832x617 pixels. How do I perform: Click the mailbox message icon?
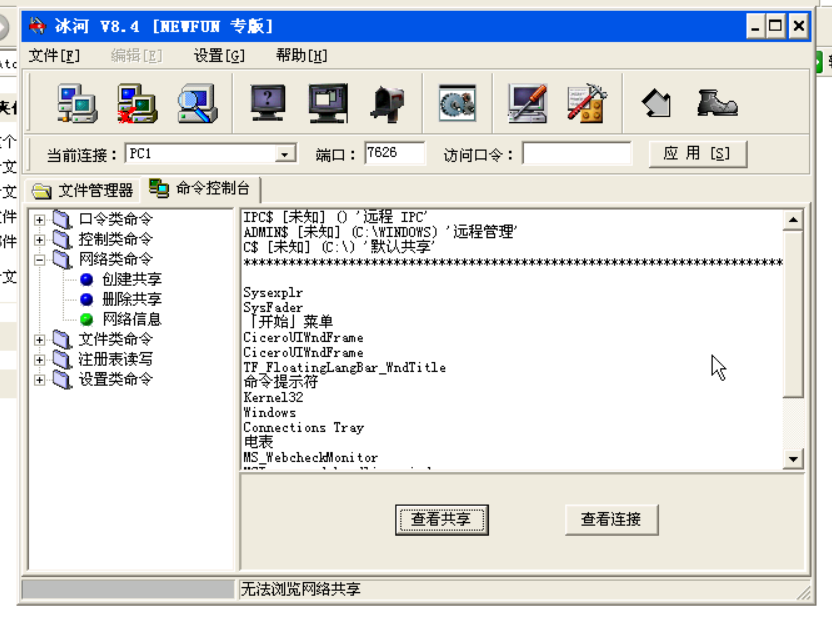(388, 105)
